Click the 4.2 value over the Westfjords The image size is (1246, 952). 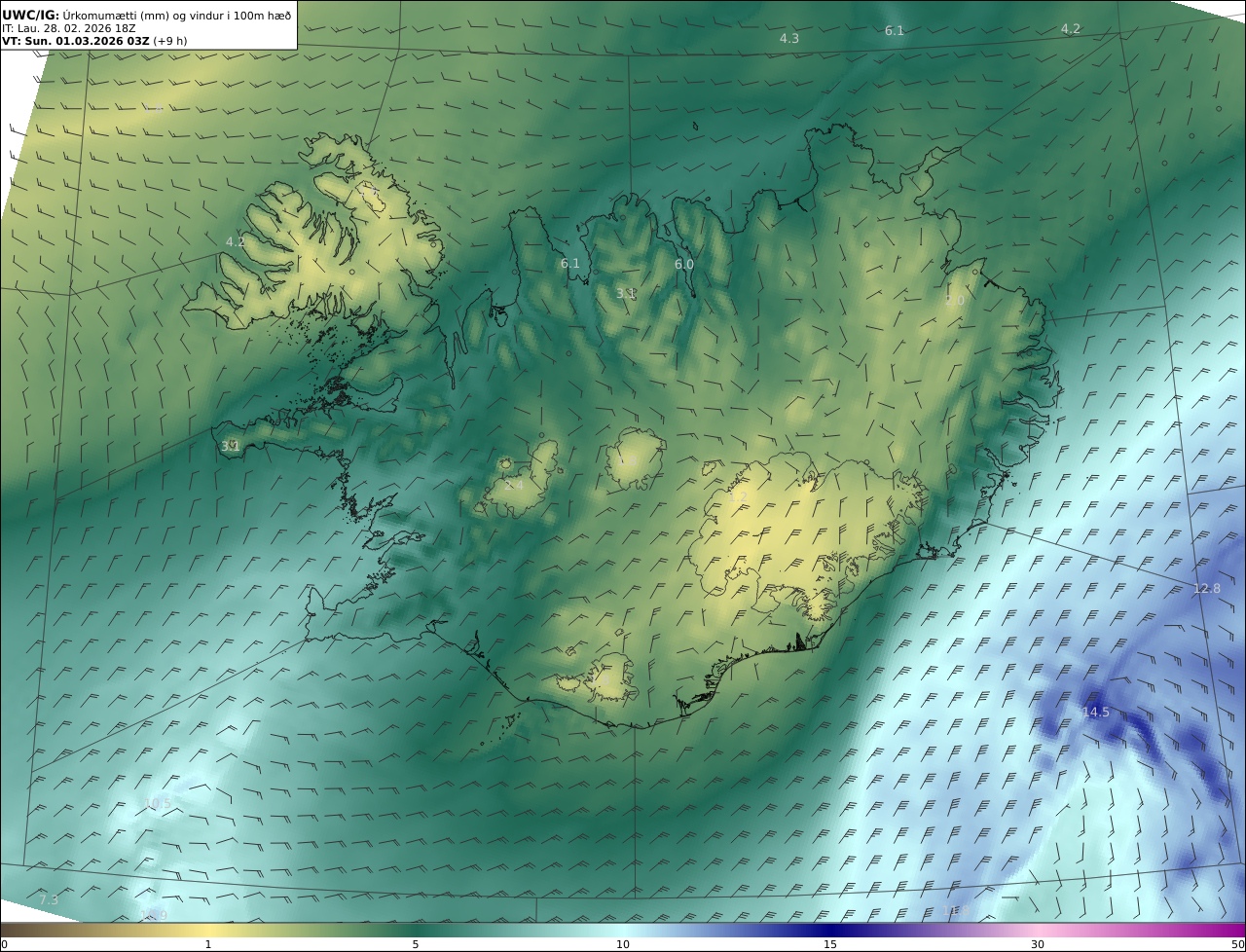coord(236,241)
